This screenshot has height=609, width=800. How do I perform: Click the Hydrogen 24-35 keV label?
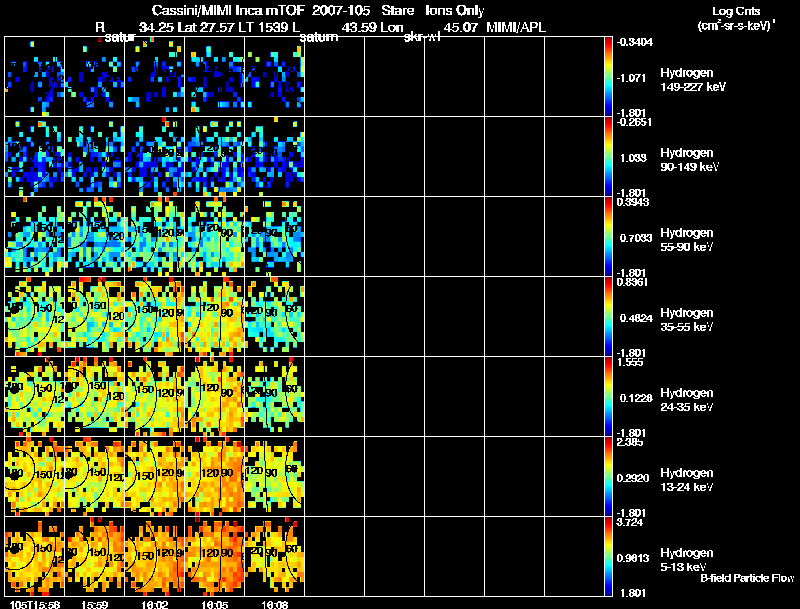(686, 399)
